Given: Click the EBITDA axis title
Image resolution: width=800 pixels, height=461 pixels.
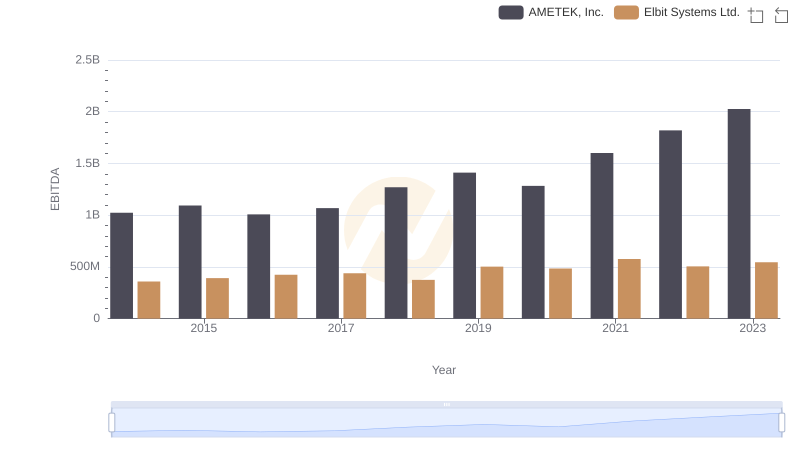Looking at the screenshot, I should point(55,189).
